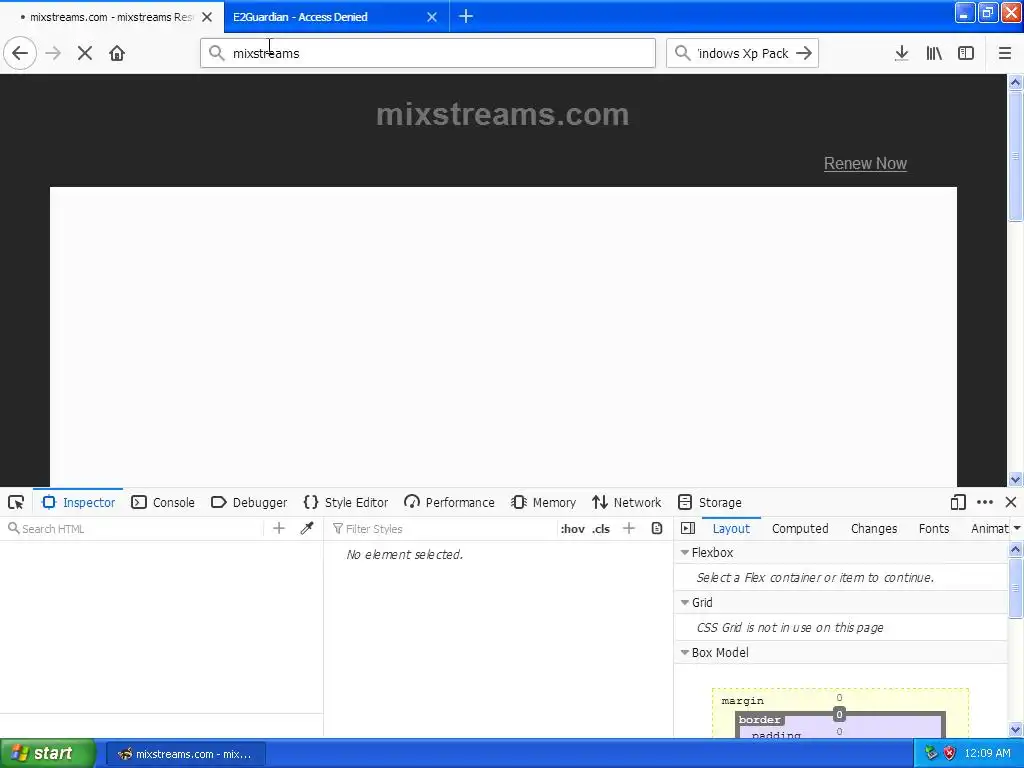Screen dimensions: 1024x768
Task: Open the Performance tab
Action: [x=449, y=502]
